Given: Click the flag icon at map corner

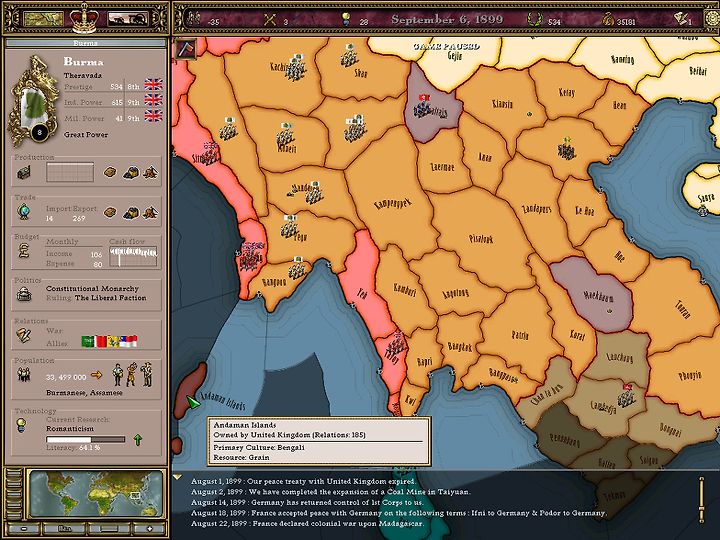Looking at the screenshot, I should 186,49.
